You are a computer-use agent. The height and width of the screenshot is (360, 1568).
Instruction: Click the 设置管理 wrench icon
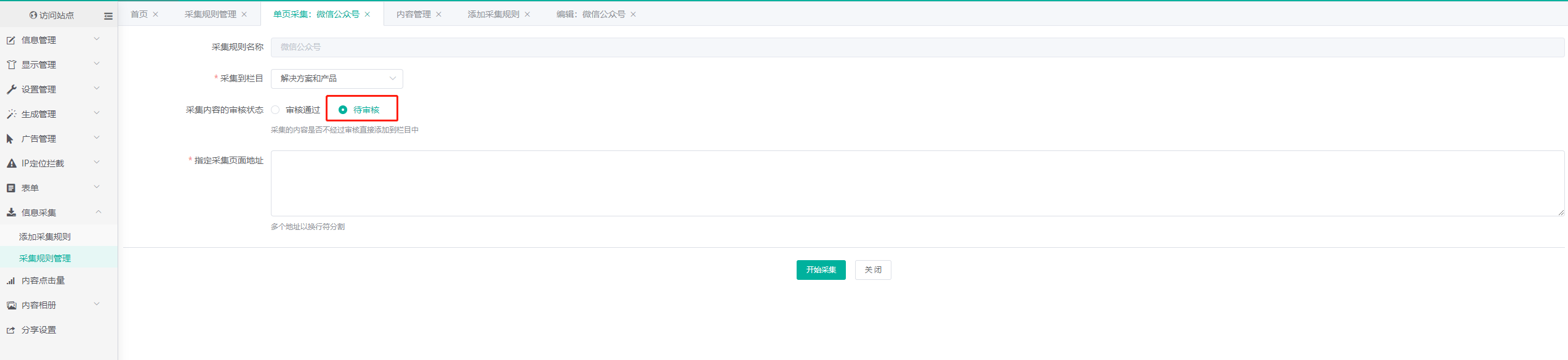pos(11,89)
